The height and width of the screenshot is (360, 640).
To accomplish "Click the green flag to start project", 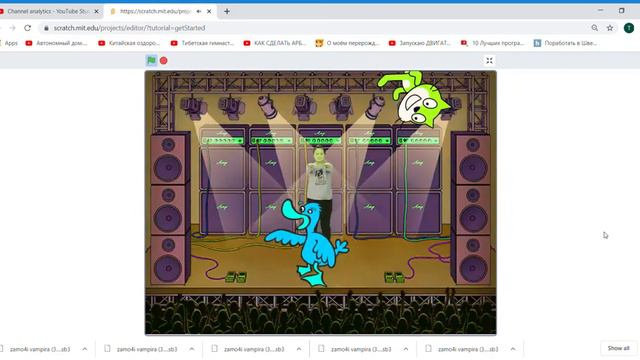I will coord(151,60).
